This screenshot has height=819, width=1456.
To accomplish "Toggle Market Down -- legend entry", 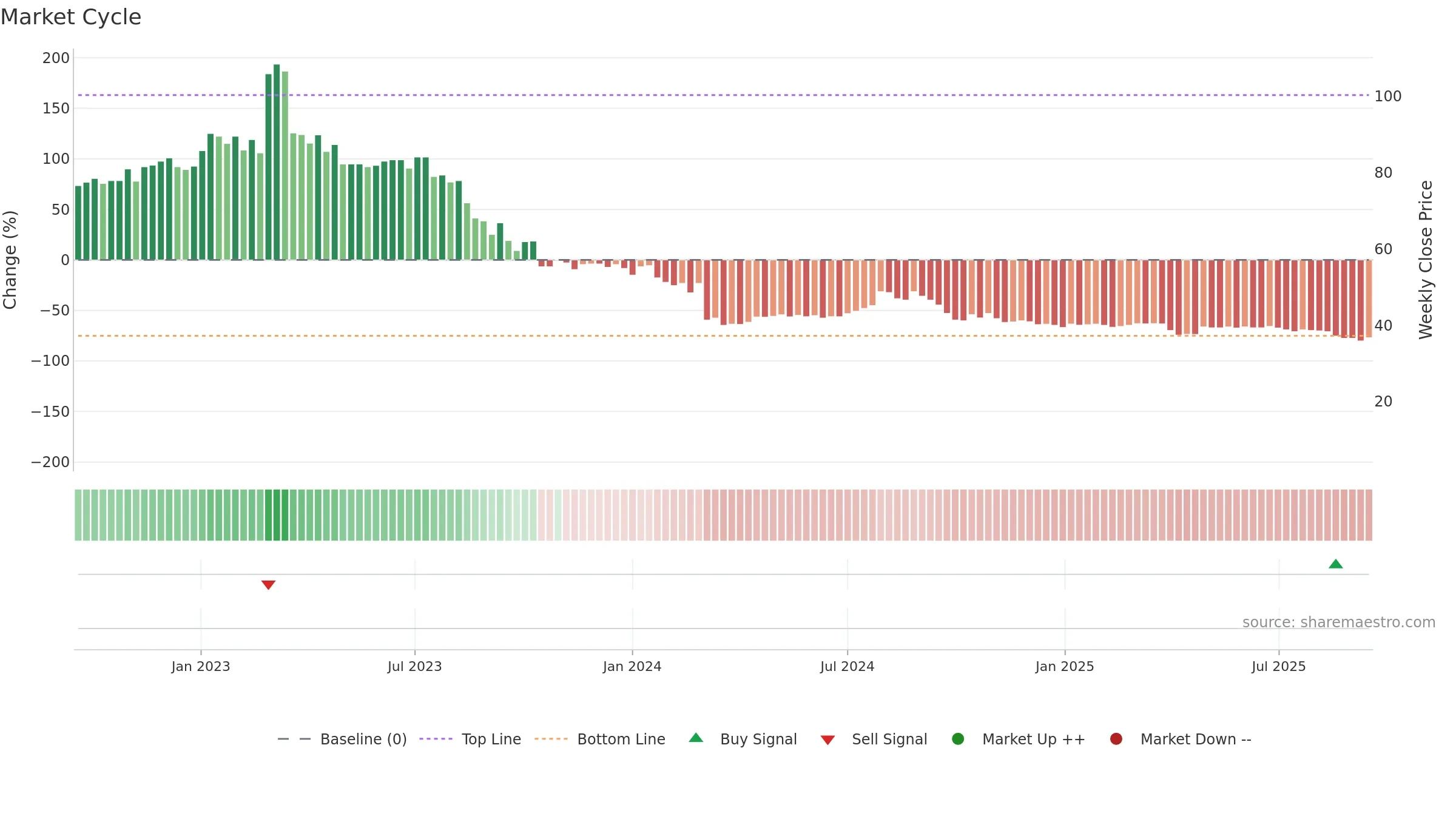I will (x=1181, y=739).
